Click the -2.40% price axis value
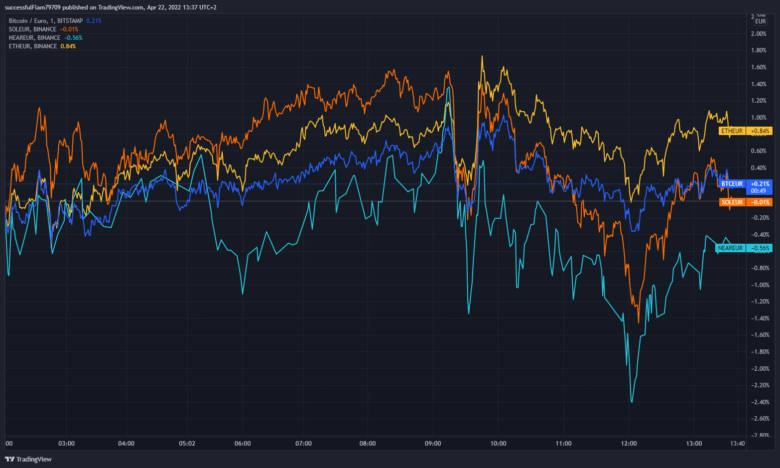 pos(760,402)
